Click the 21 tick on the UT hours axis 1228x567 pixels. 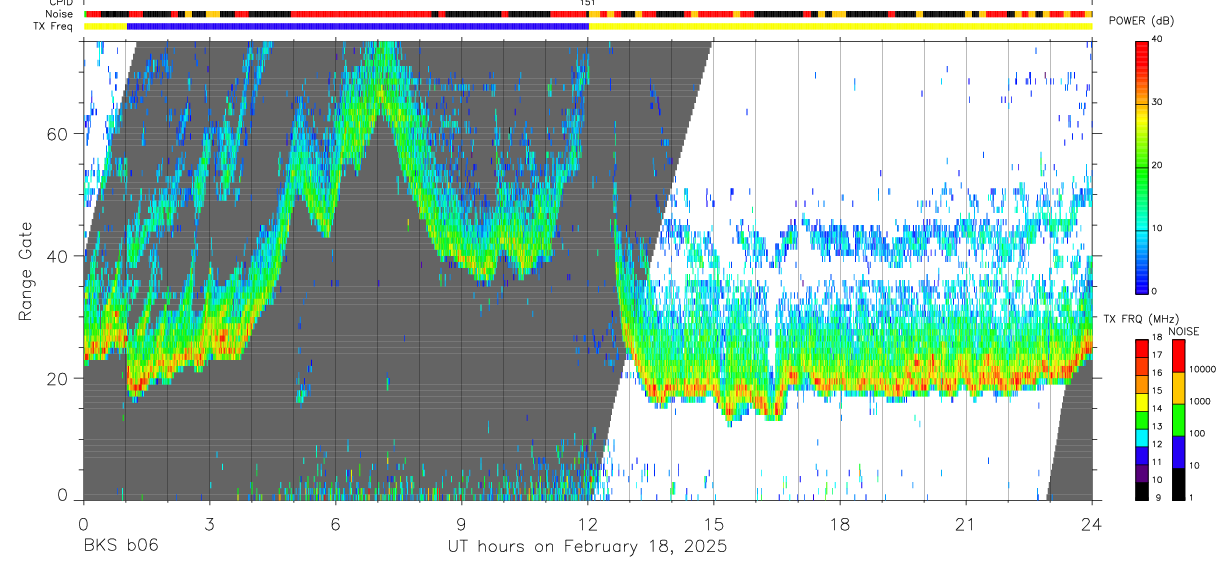point(966,523)
